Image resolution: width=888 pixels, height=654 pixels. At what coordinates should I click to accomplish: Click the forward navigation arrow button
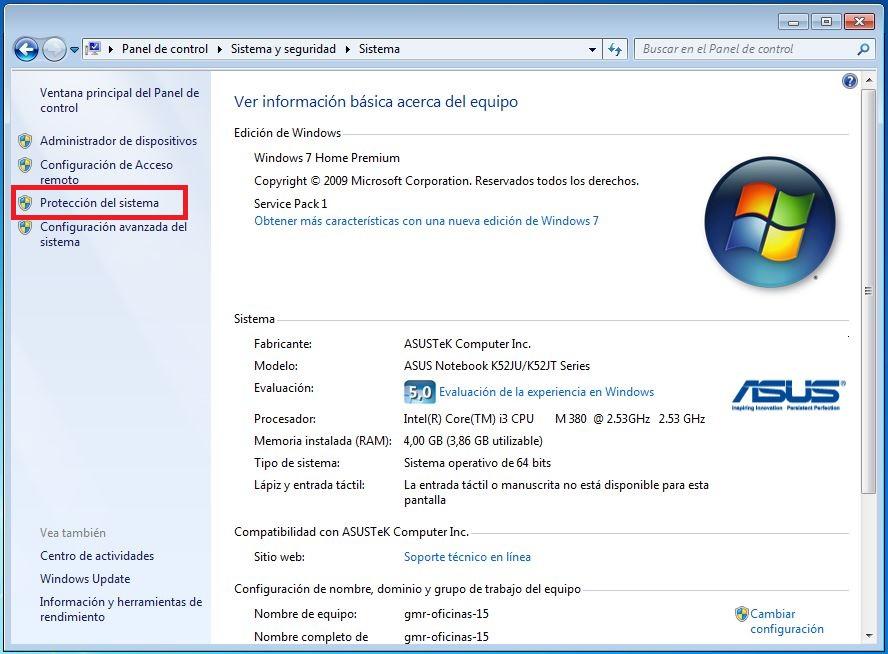(x=54, y=48)
